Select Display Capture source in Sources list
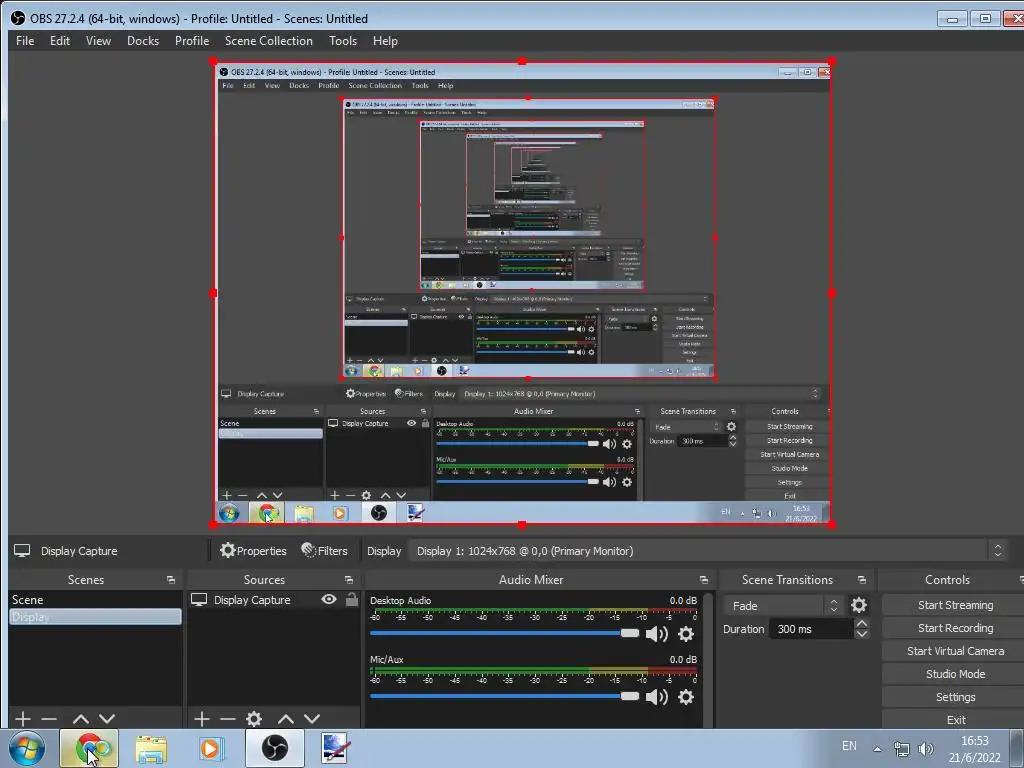The image size is (1024, 768). click(x=252, y=600)
